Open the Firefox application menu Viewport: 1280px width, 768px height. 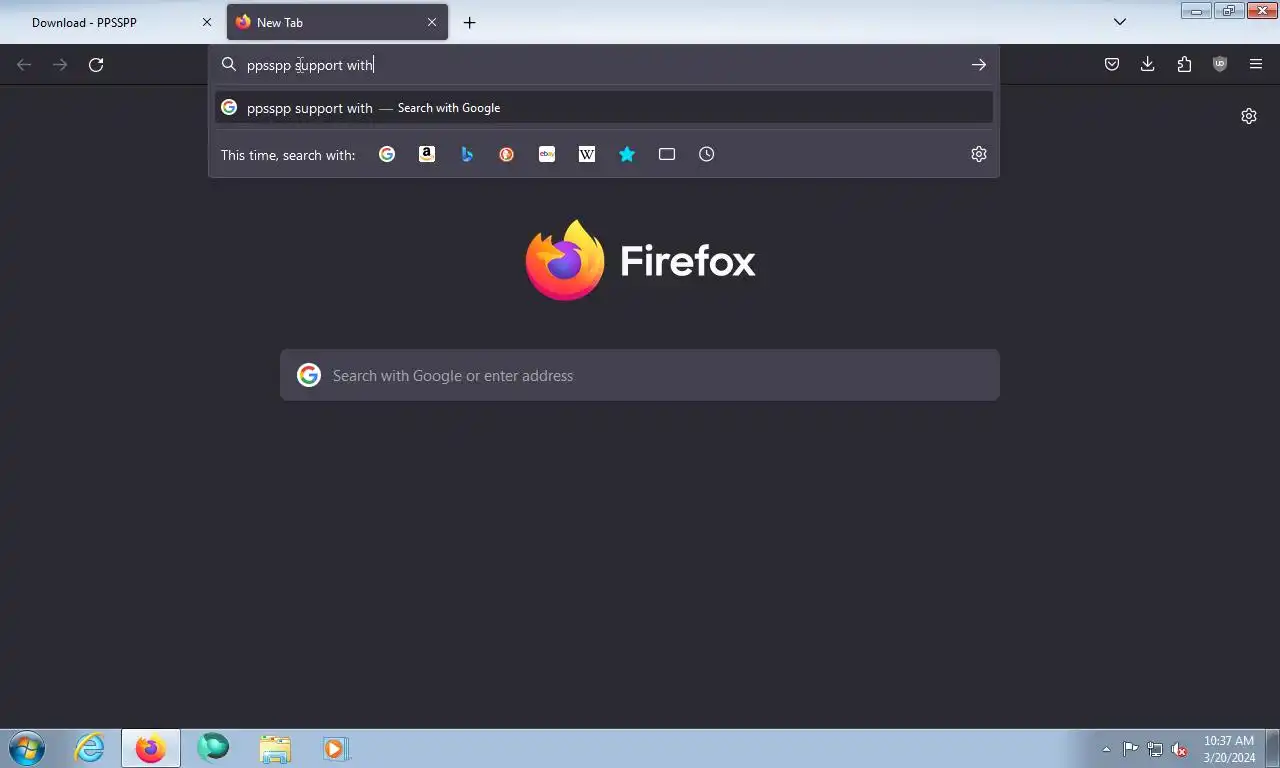click(x=1256, y=65)
